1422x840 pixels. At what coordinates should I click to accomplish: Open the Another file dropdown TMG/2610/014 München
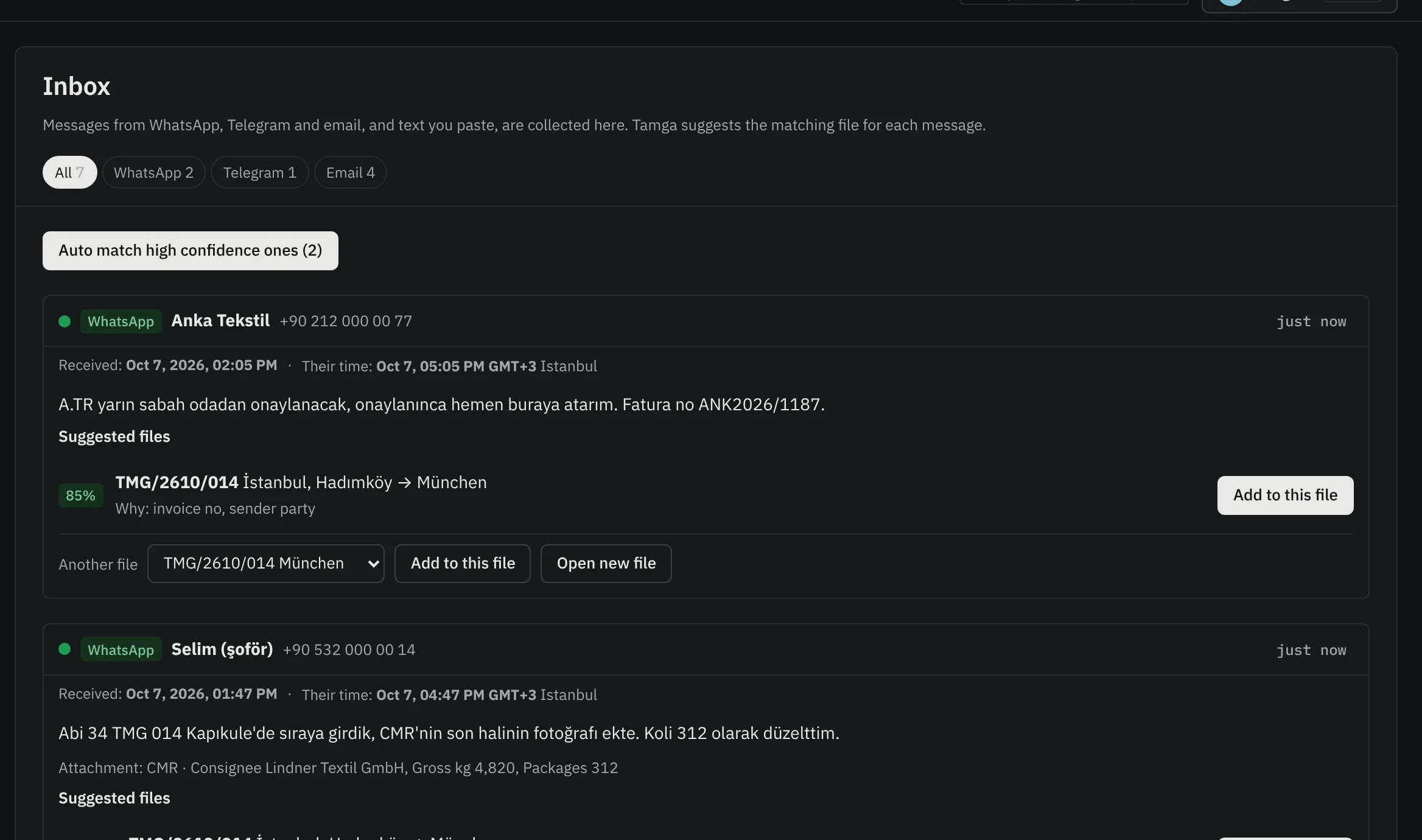265,564
